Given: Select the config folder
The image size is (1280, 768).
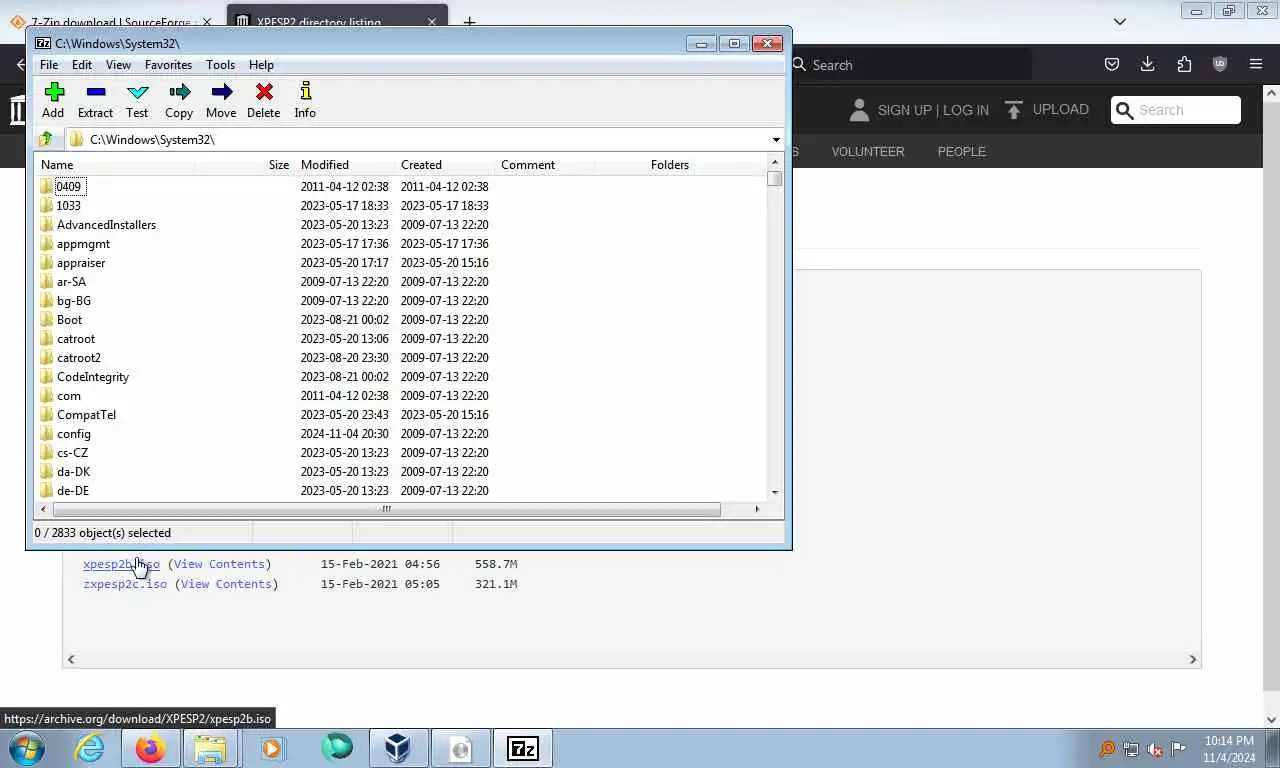Looking at the screenshot, I should (74, 434).
